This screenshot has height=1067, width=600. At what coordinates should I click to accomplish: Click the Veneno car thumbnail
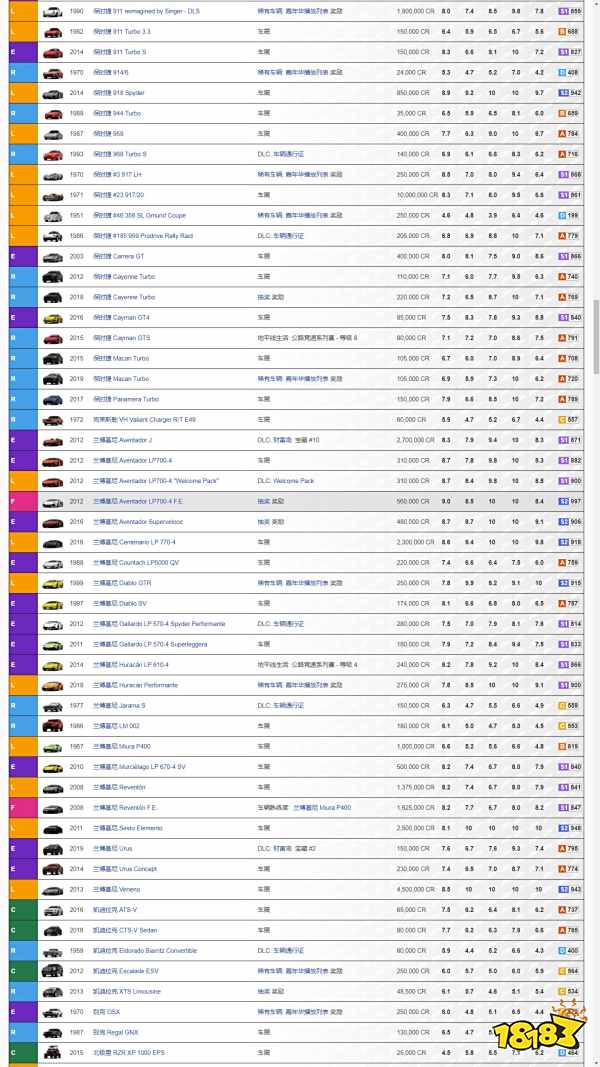point(52,889)
